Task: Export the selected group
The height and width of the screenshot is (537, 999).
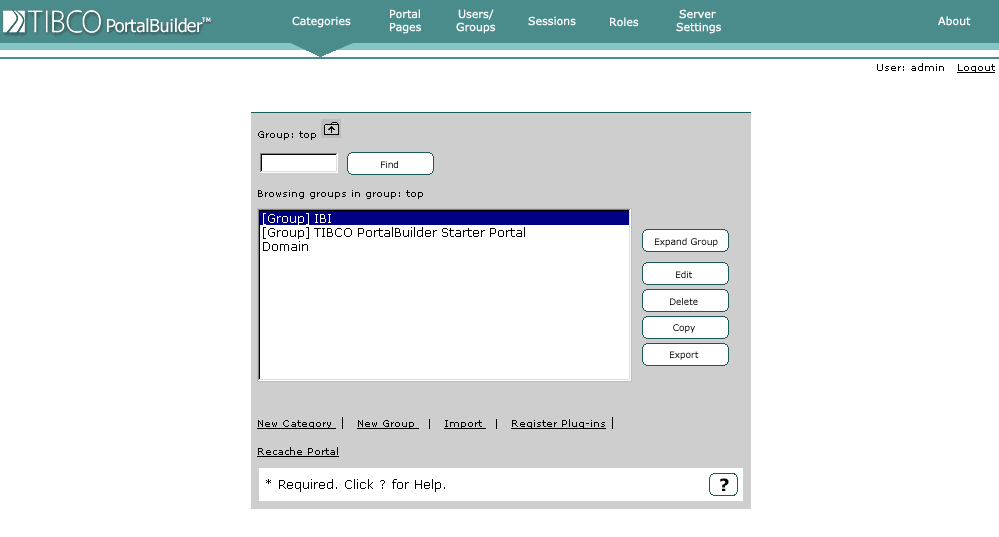Action: [x=684, y=355]
